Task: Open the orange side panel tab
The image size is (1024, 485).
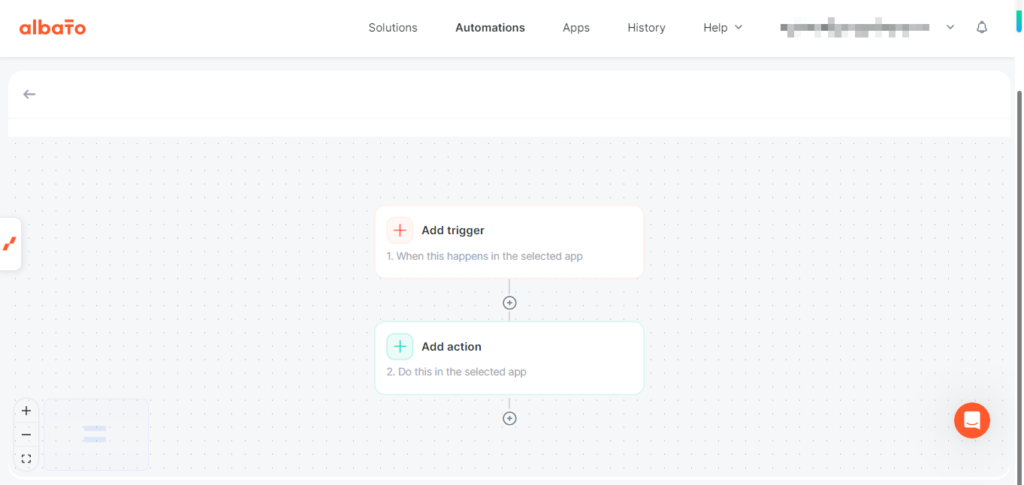Action: point(10,244)
